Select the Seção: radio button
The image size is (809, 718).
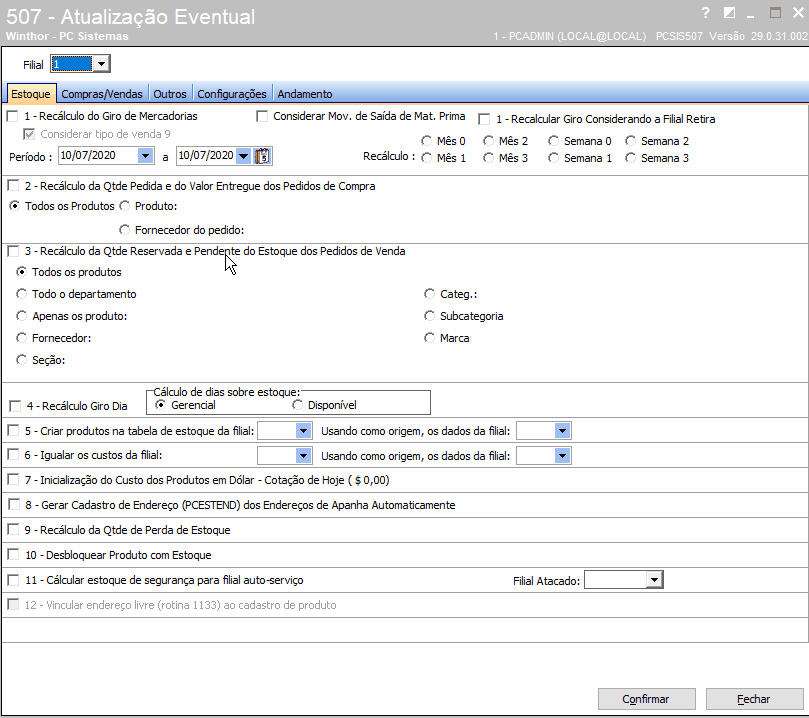[22, 360]
